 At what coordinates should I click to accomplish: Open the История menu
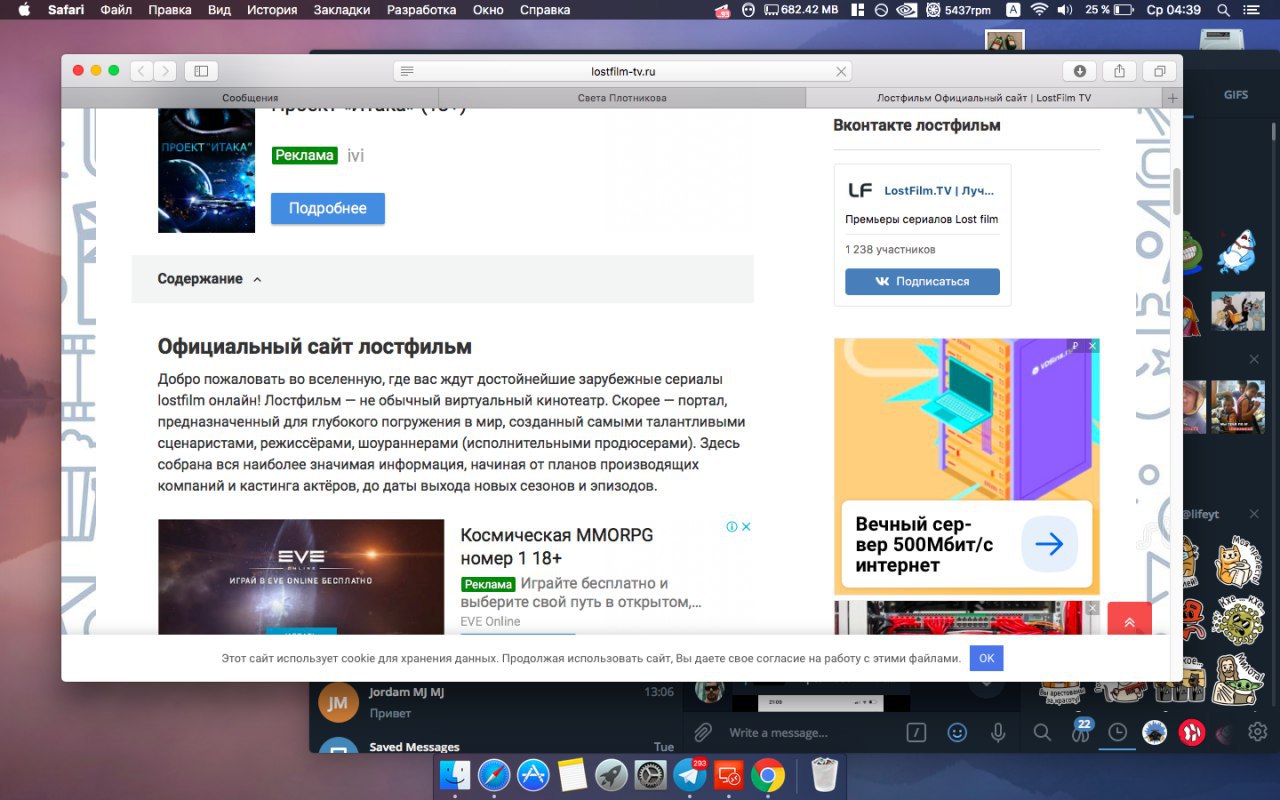(x=273, y=10)
